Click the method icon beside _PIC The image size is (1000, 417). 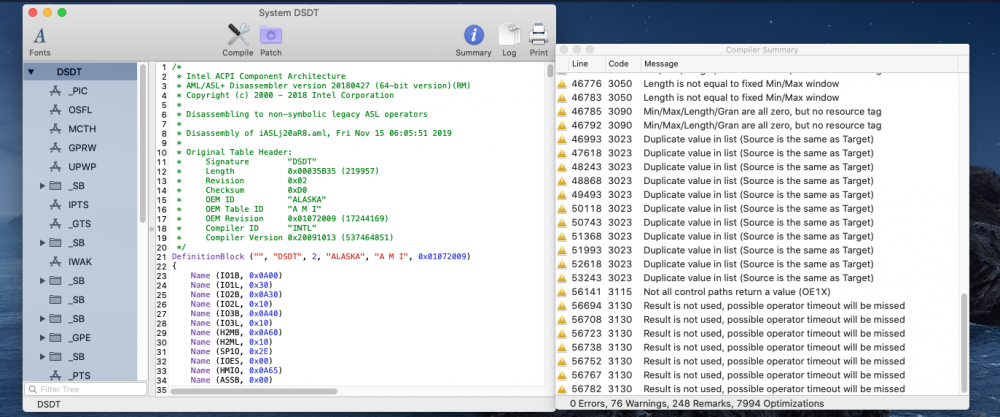(x=56, y=91)
